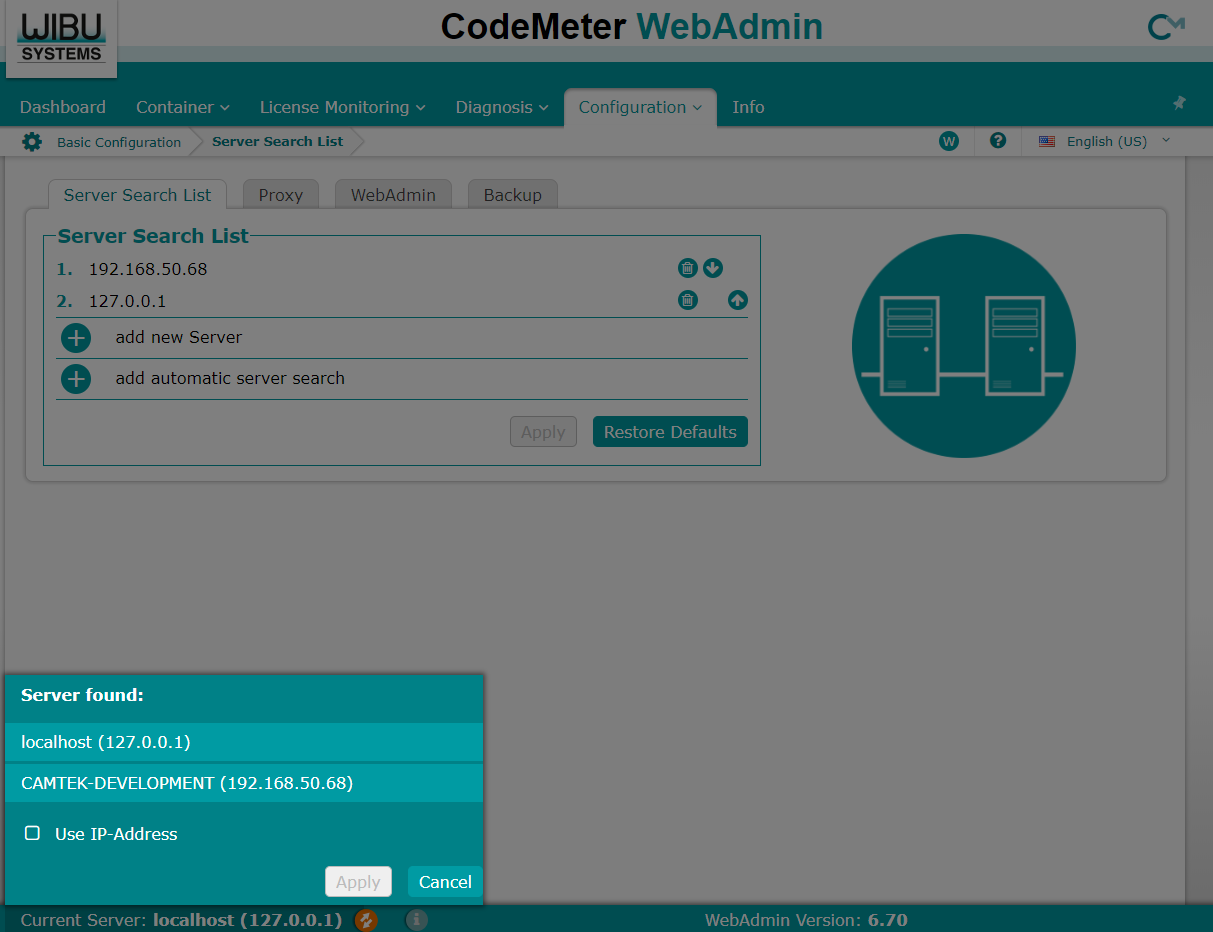Move server 192.168.50.68 down in list
Image resolution: width=1213 pixels, height=932 pixels.
click(713, 268)
